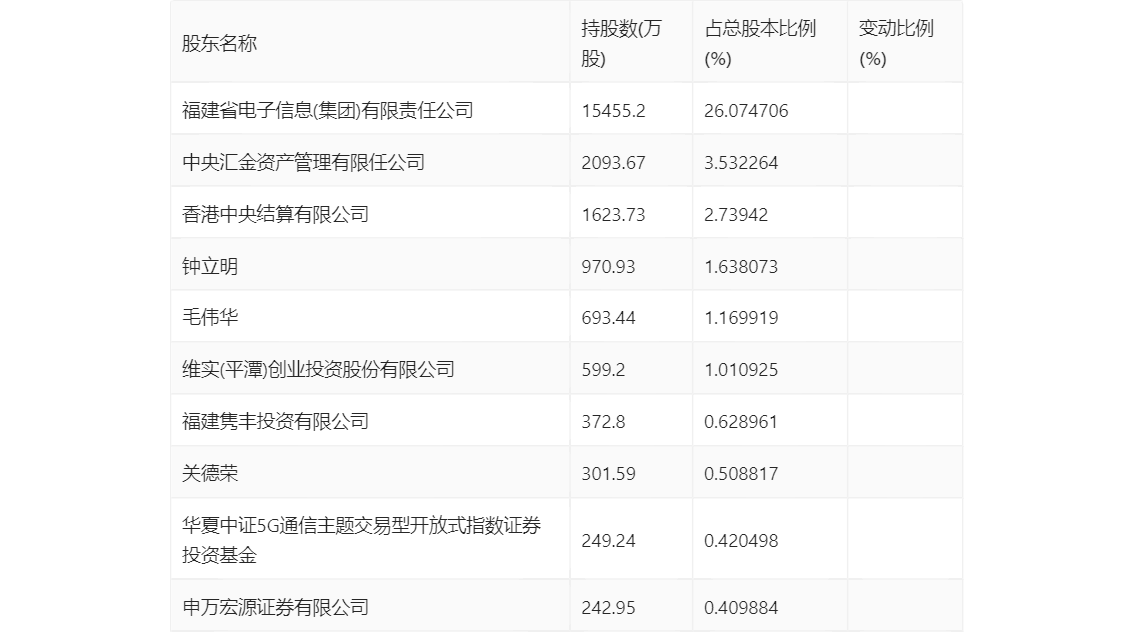This screenshot has width=1134, height=632.
Task: Select the 15455.2 holdings value
Action: [613, 111]
